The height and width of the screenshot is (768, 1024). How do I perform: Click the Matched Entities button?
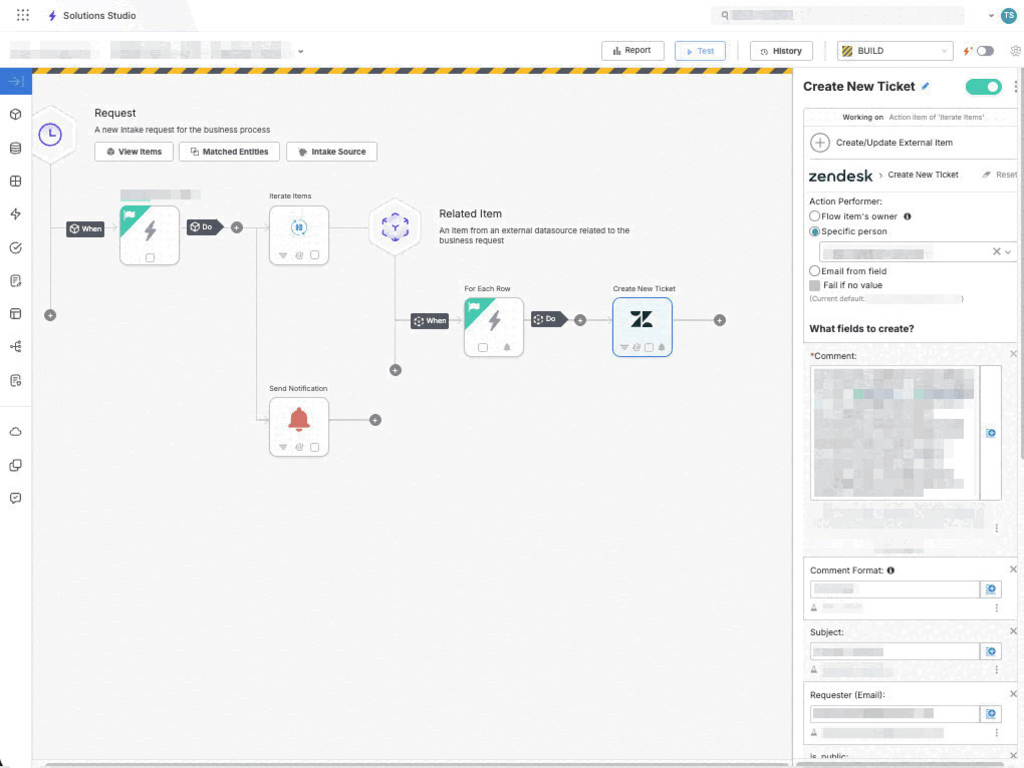pyautogui.click(x=229, y=152)
